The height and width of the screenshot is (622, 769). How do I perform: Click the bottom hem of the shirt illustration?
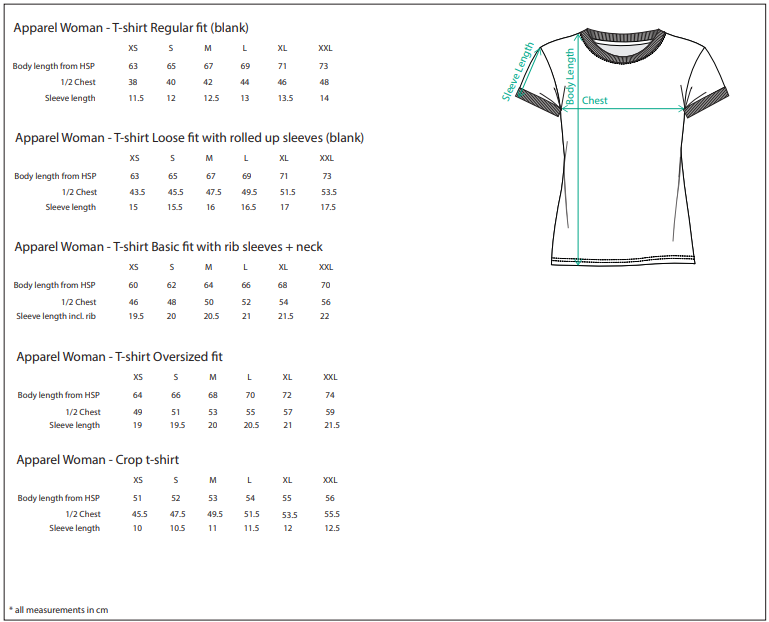pyautogui.click(x=623, y=260)
